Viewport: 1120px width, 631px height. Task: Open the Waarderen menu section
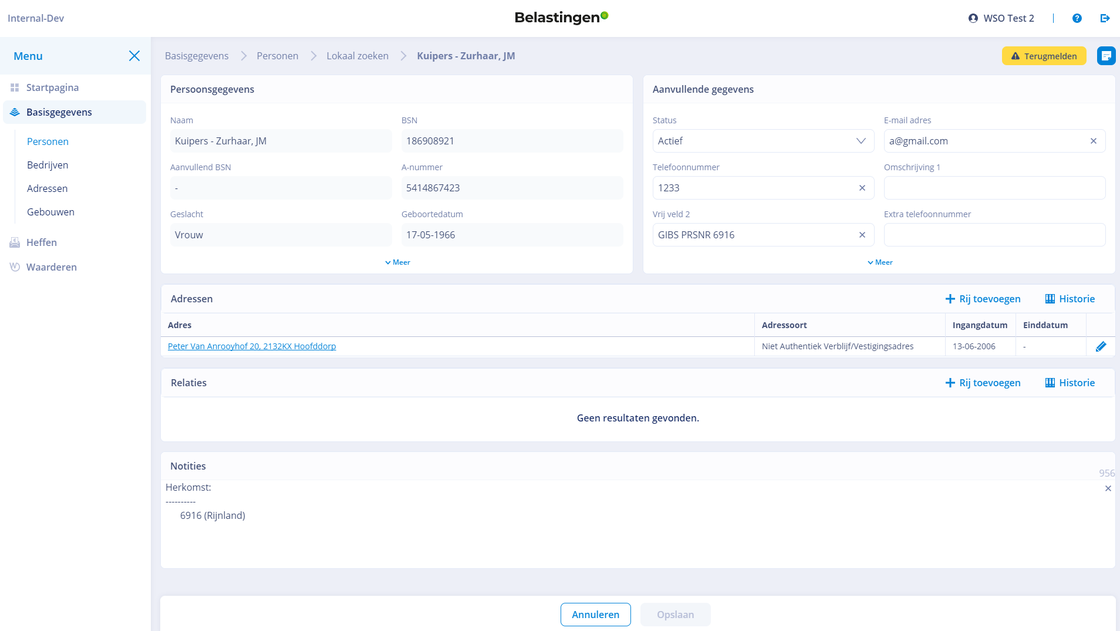coord(51,267)
